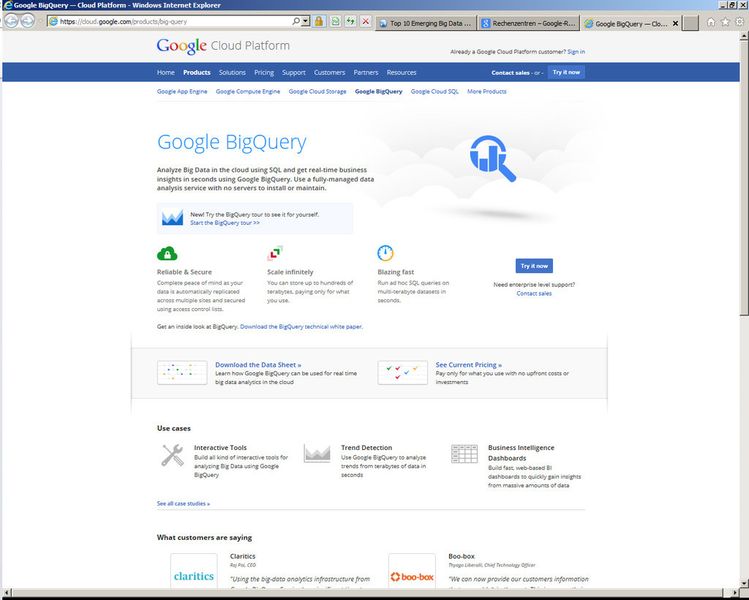Open the Pricing nav item
The width and height of the screenshot is (749, 600).
264,73
